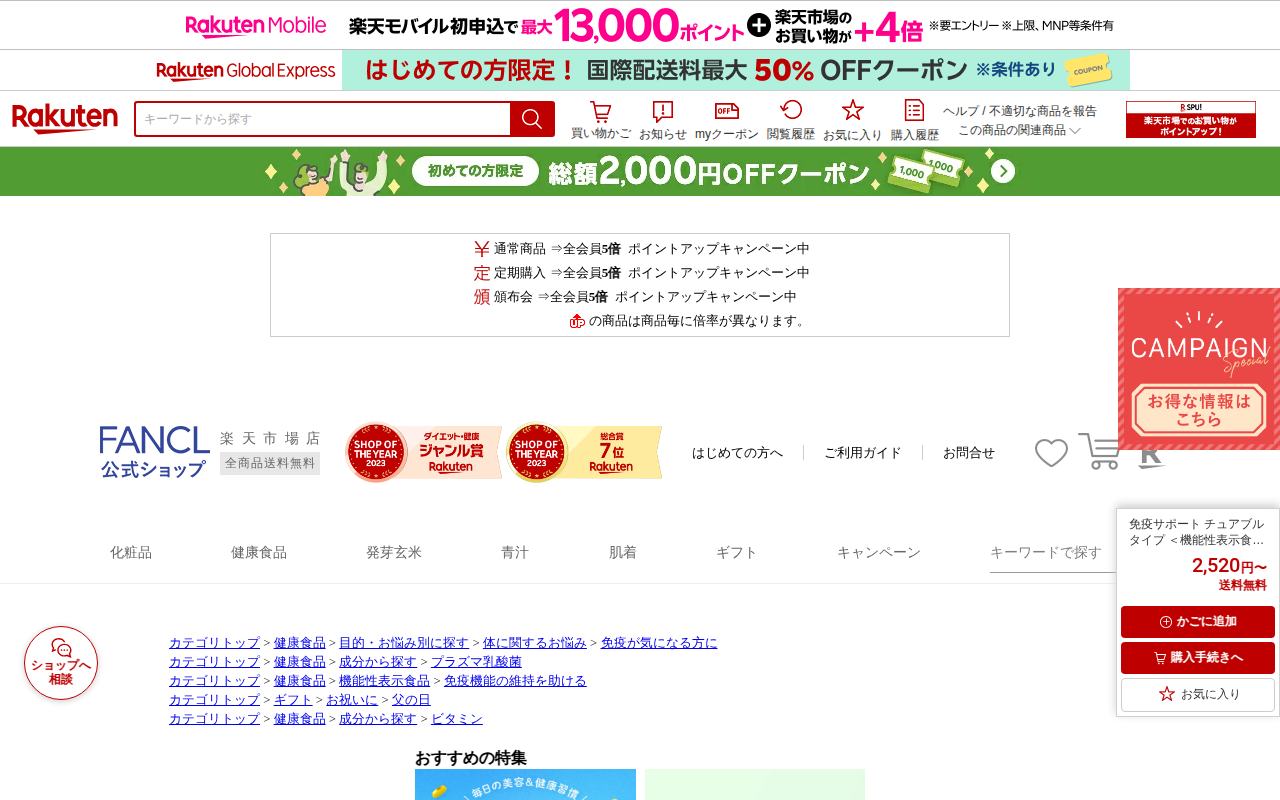Open the SPU point-up banner
This screenshot has width=1280, height=800.
click(1191, 119)
